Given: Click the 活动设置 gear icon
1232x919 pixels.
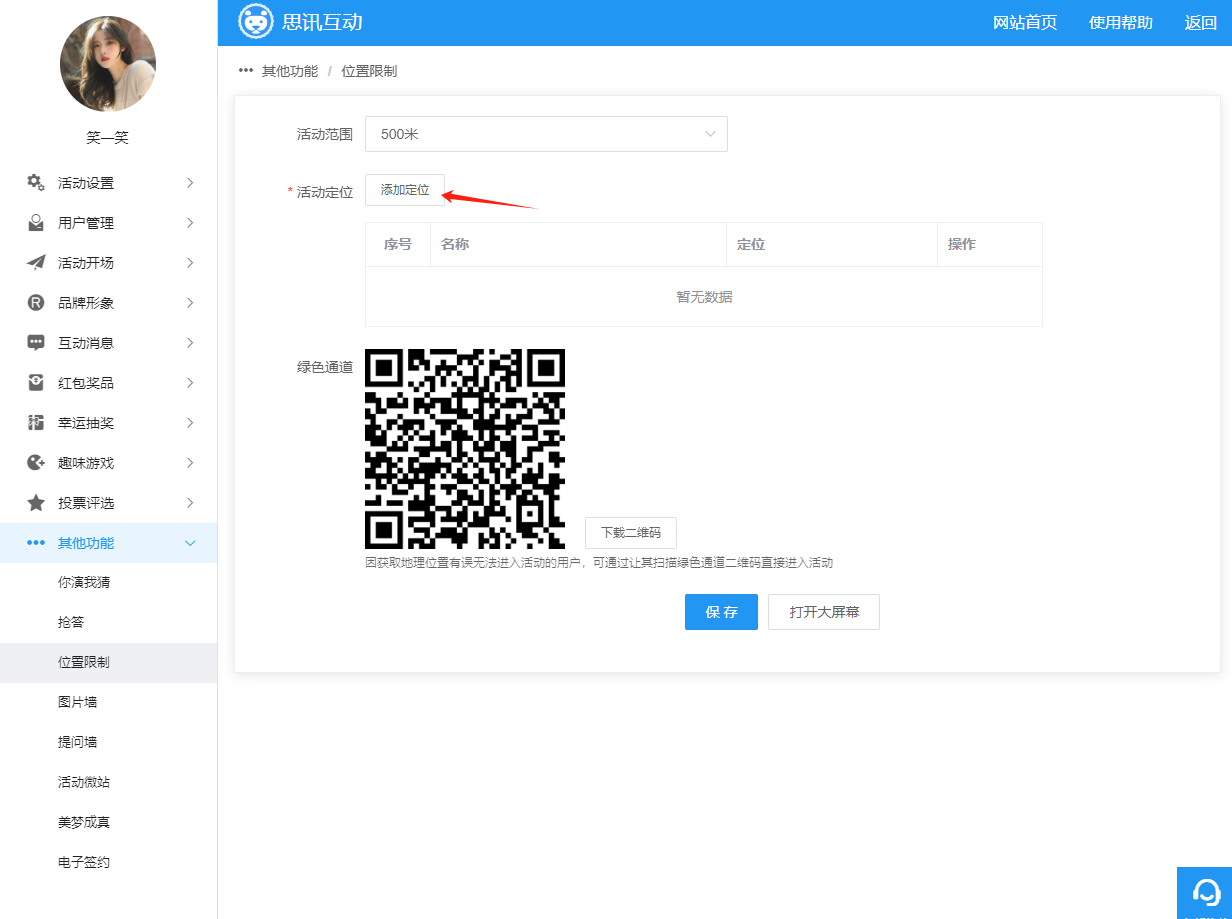Looking at the screenshot, I should click(36, 183).
